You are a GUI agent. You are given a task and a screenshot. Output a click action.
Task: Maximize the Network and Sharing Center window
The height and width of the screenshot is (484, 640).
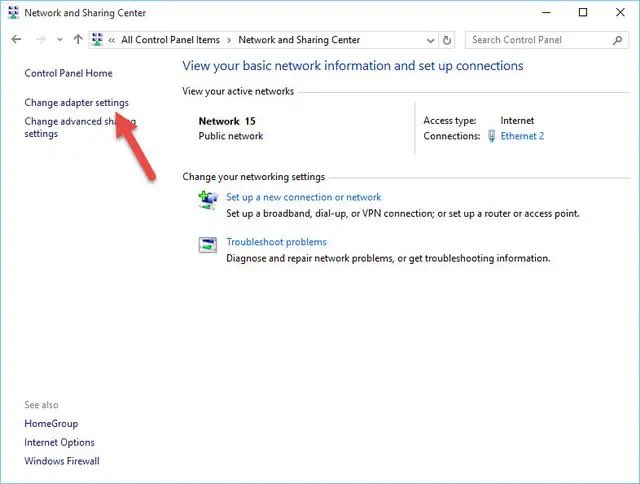(583, 13)
